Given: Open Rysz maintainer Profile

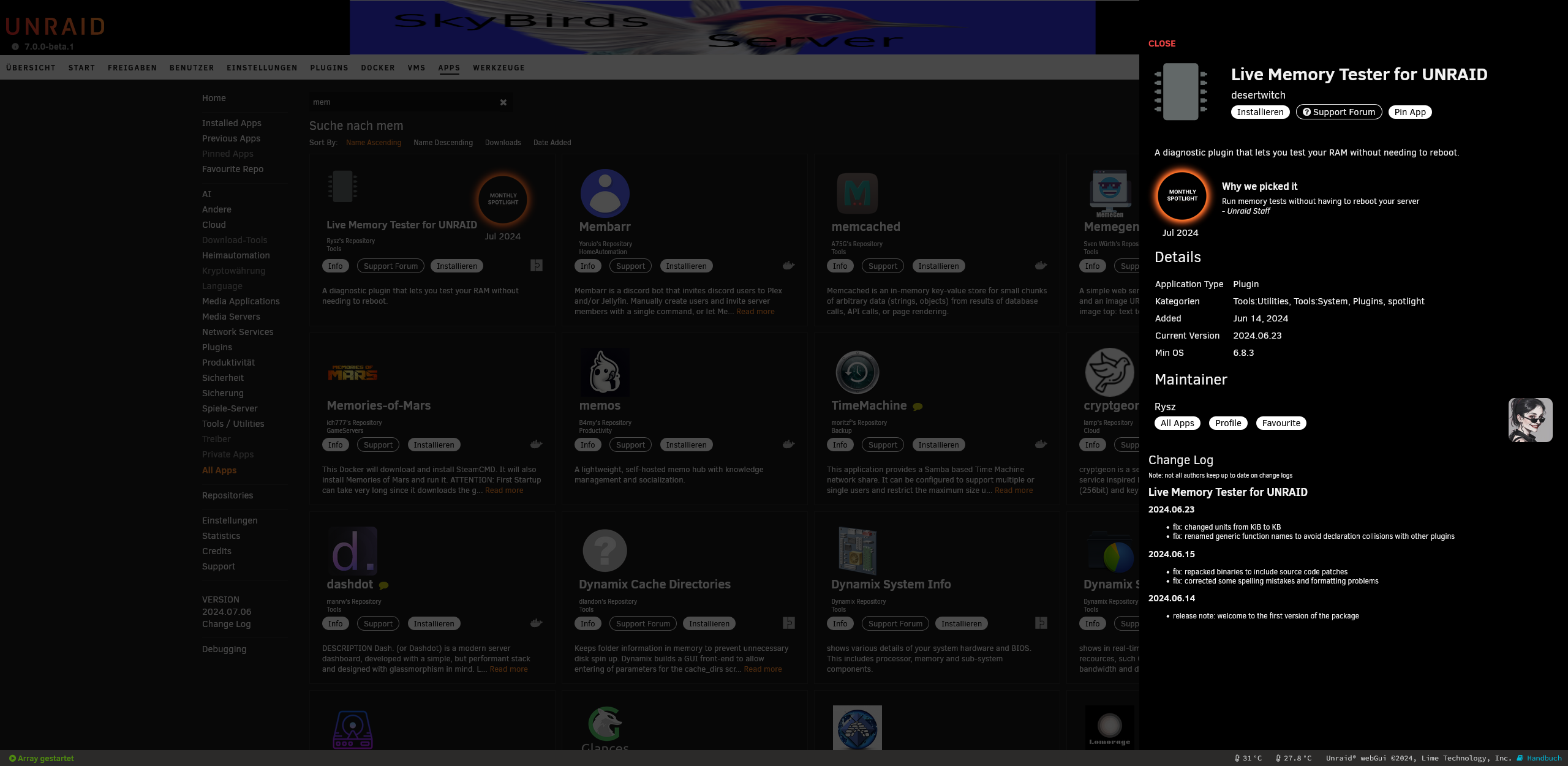Looking at the screenshot, I should pyautogui.click(x=1228, y=423).
